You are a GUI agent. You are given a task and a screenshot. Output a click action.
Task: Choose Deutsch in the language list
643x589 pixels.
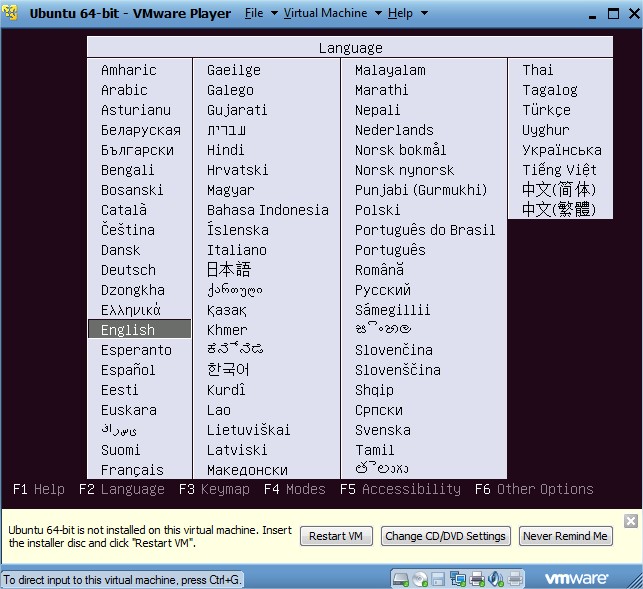pyautogui.click(x=128, y=269)
